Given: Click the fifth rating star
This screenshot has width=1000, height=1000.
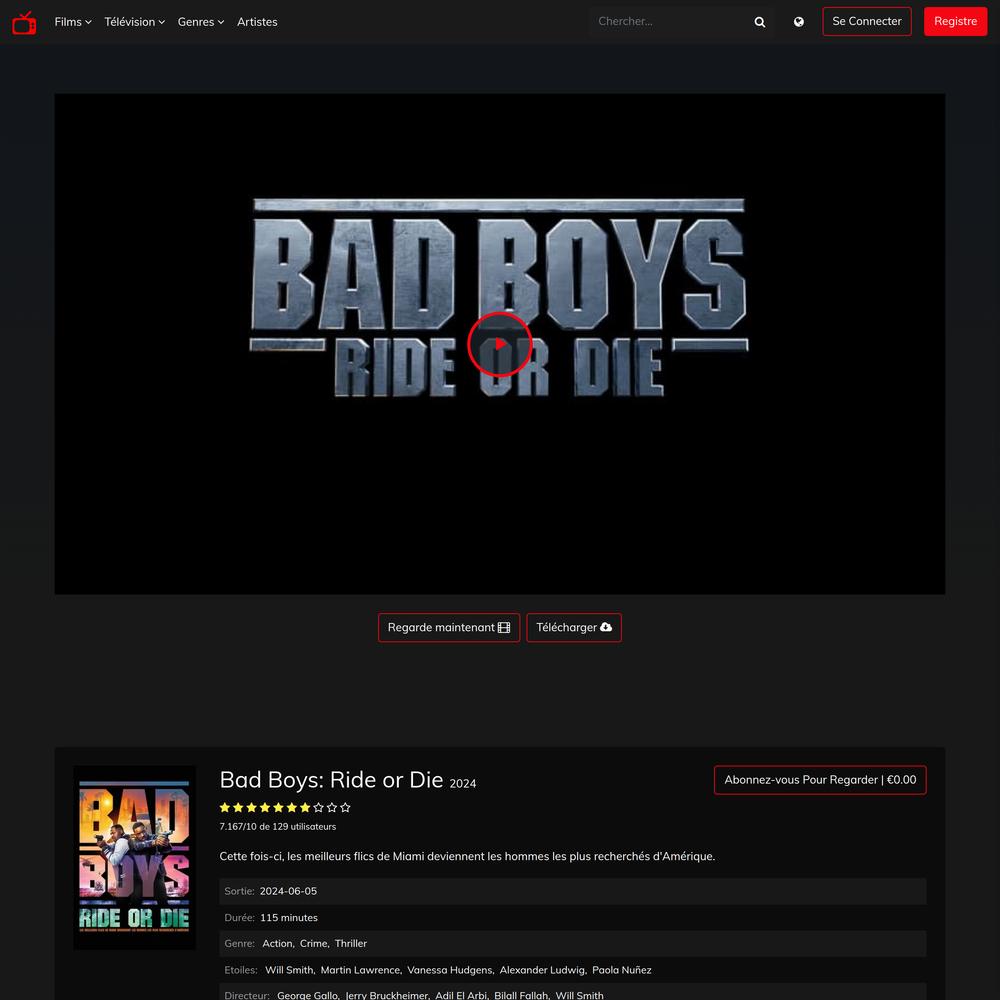Looking at the screenshot, I should pyautogui.click(x=278, y=807).
